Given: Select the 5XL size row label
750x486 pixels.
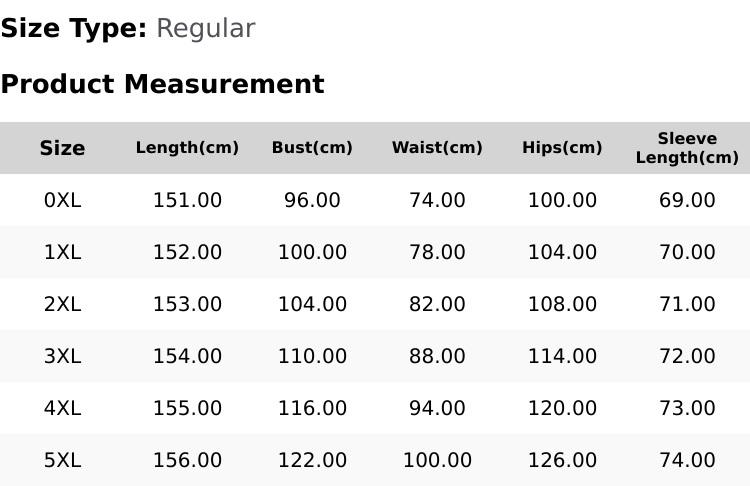Looking at the screenshot, I should pyautogui.click(x=62, y=461).
